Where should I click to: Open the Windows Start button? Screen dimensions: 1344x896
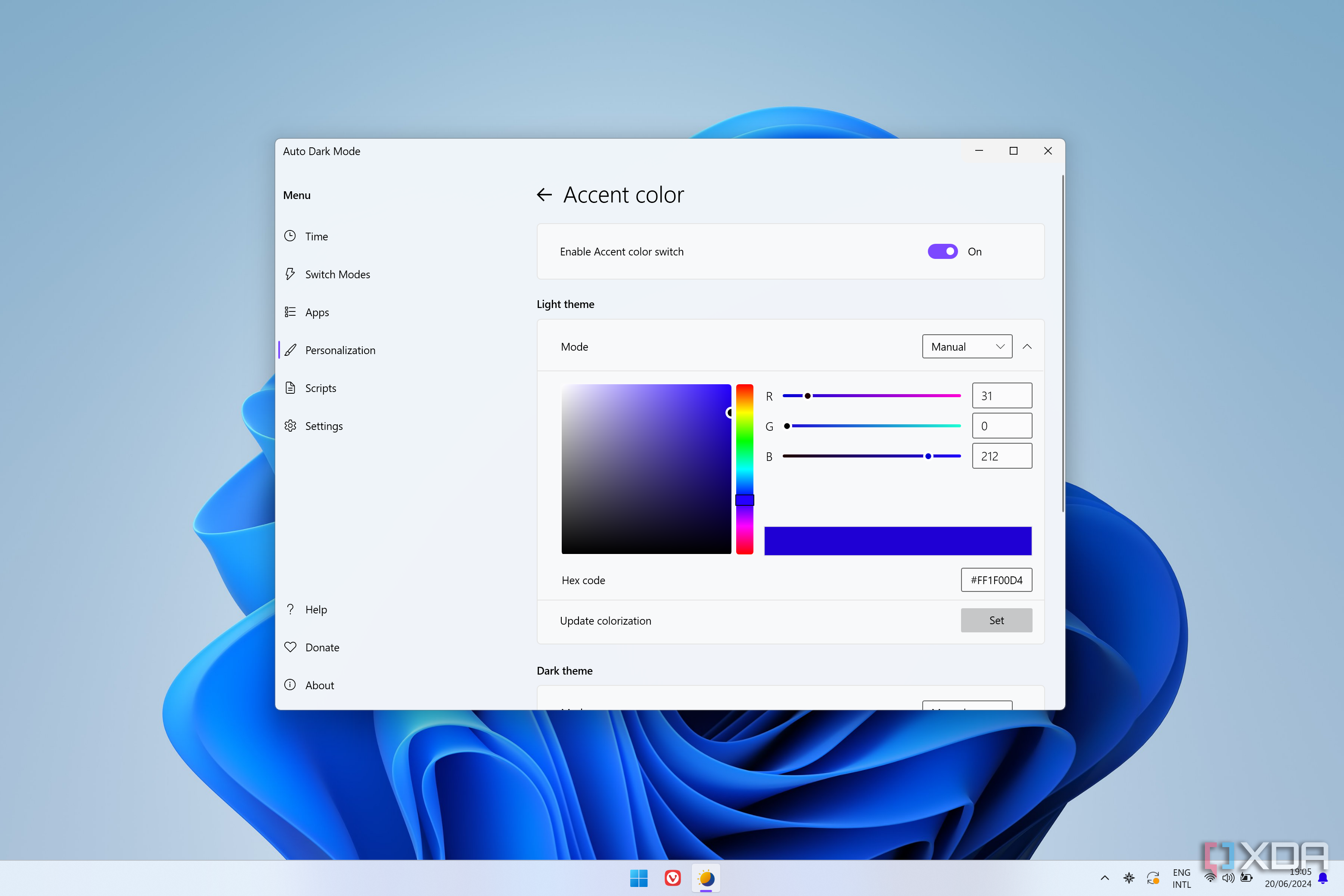pyautogui.click(x=638, y=878)
